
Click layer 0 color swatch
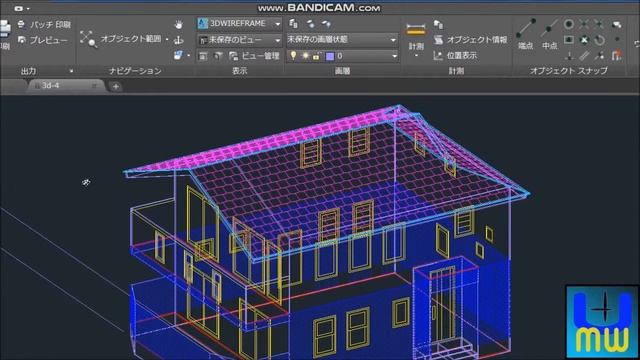(x=330, y=56)
